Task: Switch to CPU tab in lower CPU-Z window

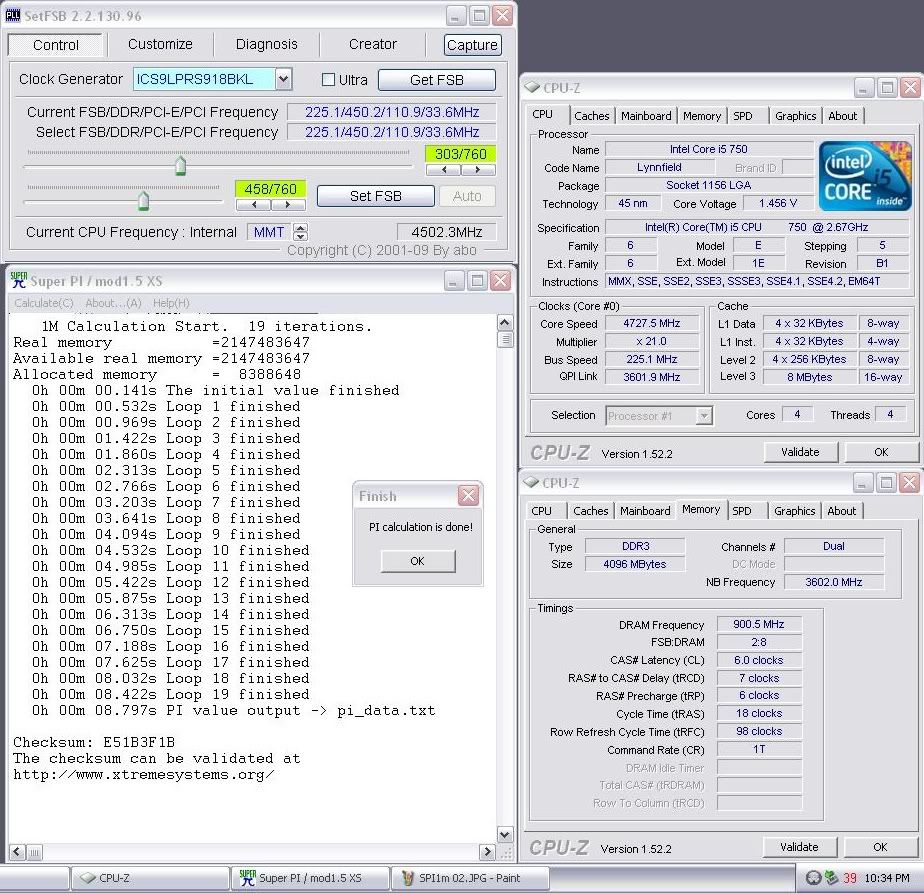Action: tap(542, 511)
